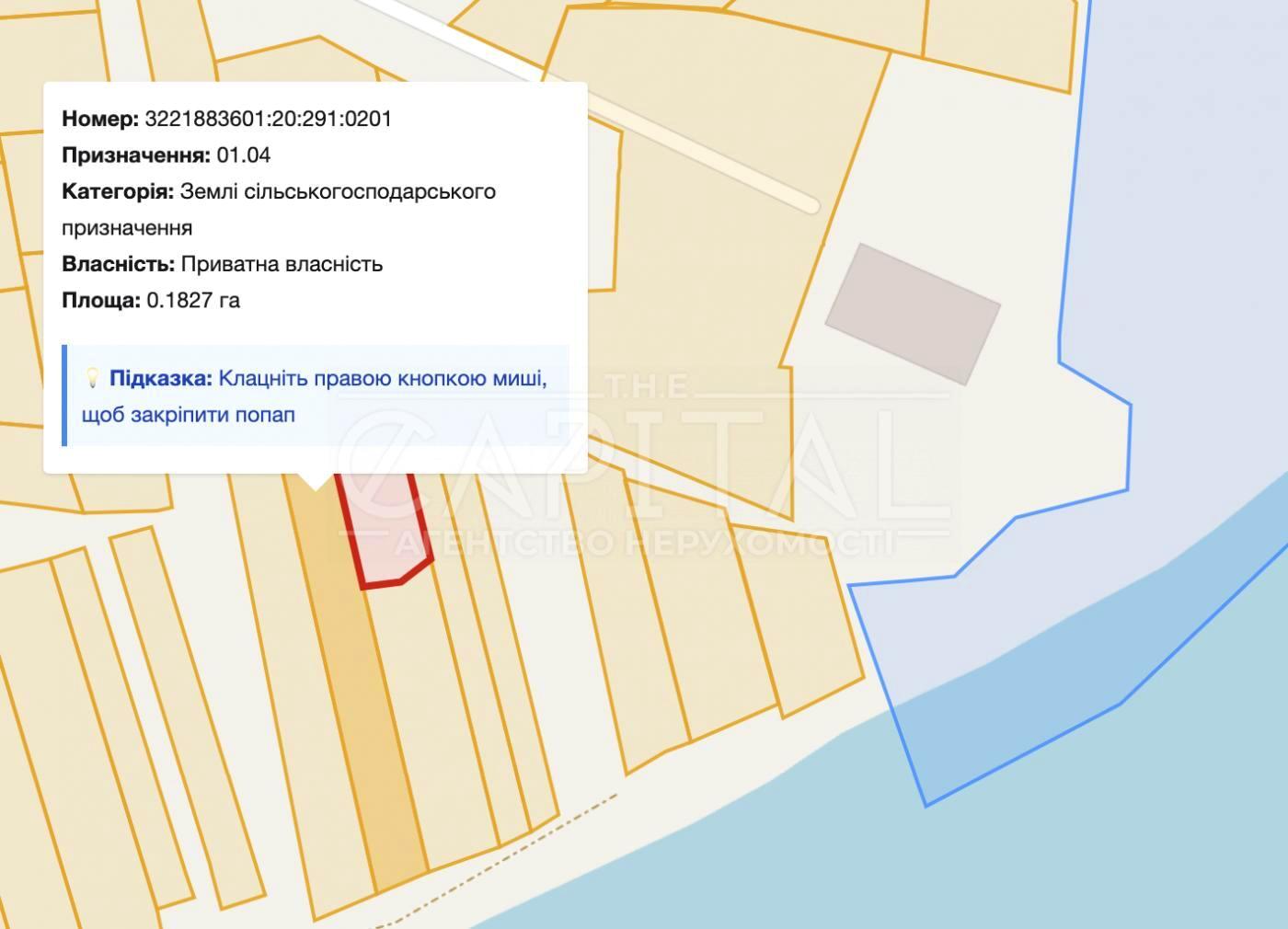The image size is (1288, 929).
Task: Click the light bulb hint icon
Action: pos(92,378)
